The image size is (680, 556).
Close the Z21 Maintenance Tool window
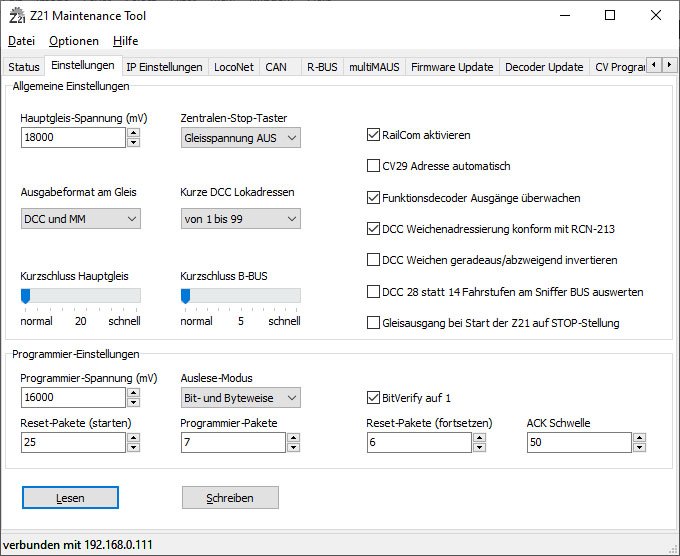pos(656,16)
